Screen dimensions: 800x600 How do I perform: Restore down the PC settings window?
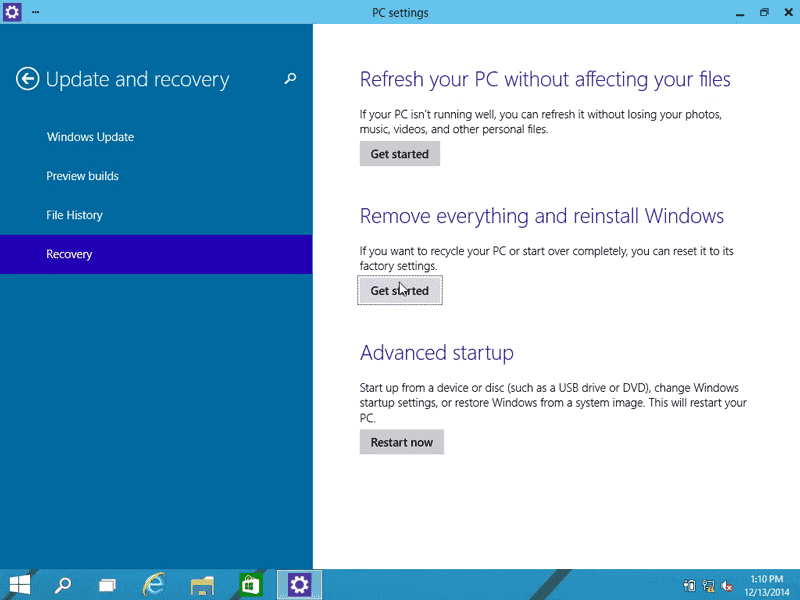[764, 12]
